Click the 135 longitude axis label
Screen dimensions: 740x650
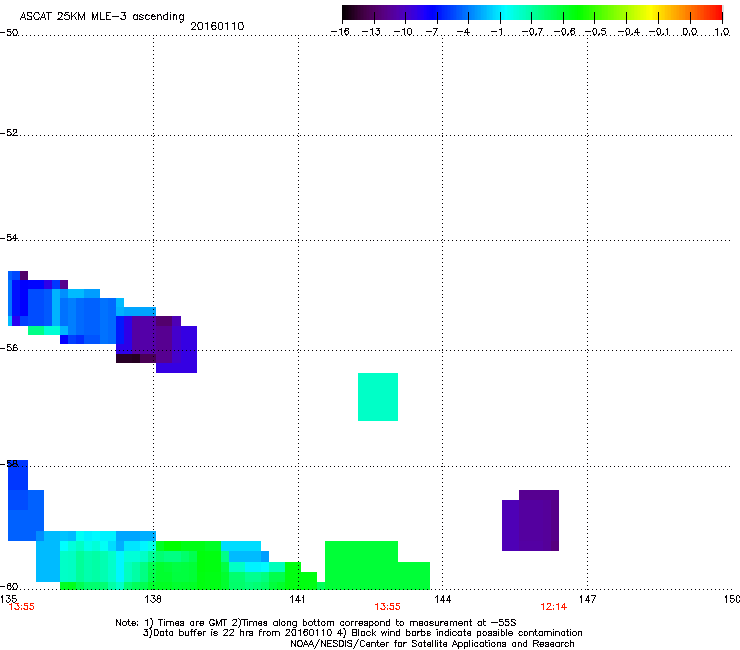[8, 599]
